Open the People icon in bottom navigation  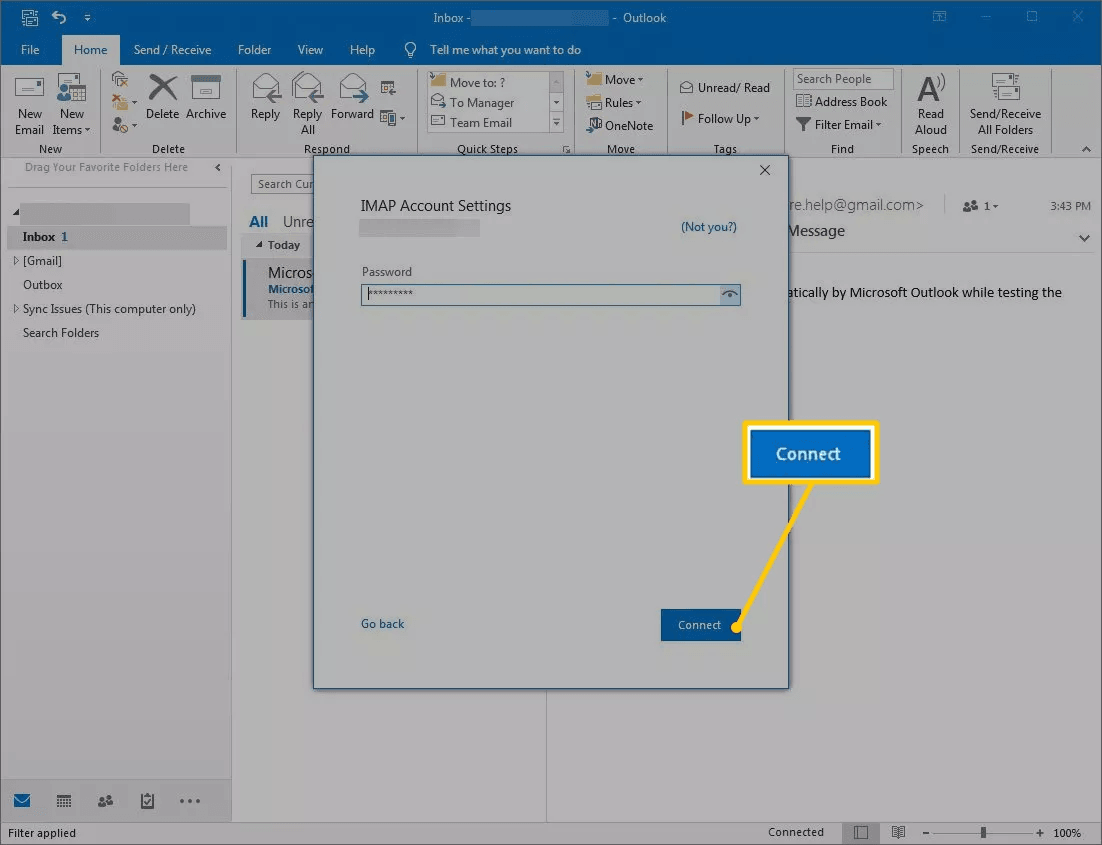tap(105, 801)
